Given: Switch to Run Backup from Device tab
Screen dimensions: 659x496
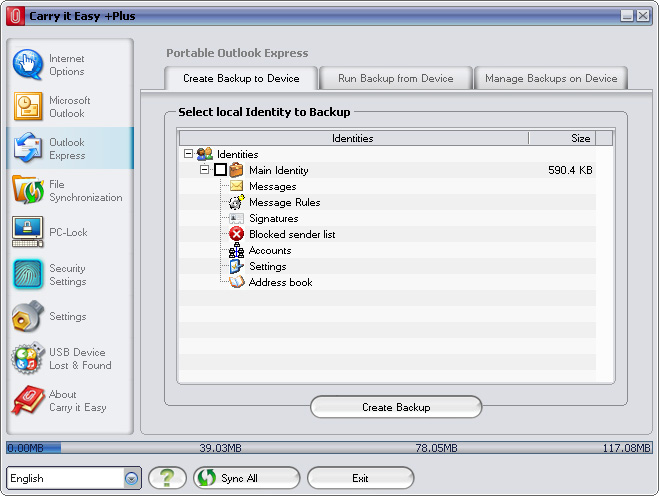Looking at the screenshot, I should click(395, 78).
